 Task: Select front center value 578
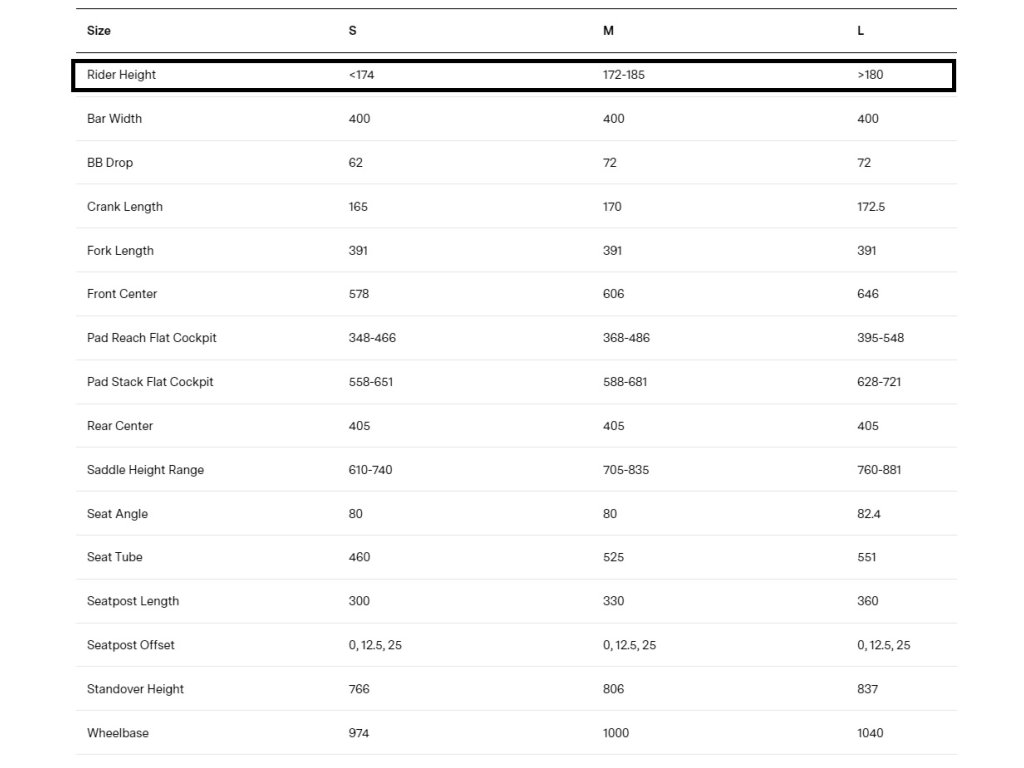click(359, 294)
